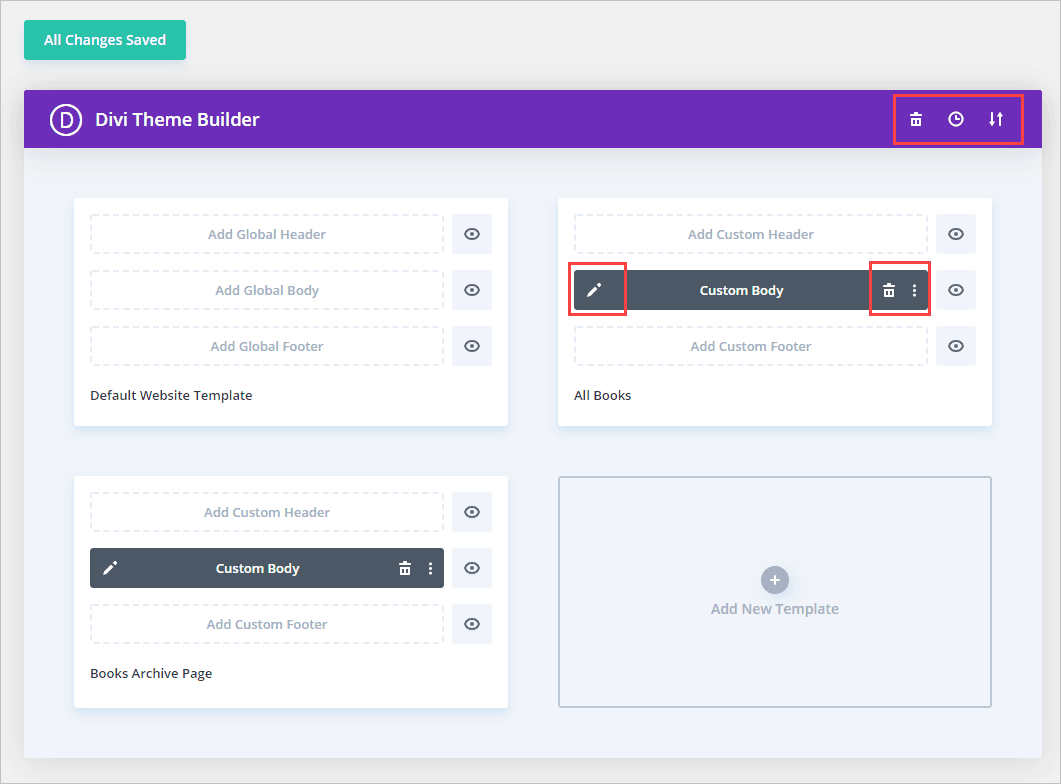Edit All Books Custom Body with pencil

pos(593,290)
